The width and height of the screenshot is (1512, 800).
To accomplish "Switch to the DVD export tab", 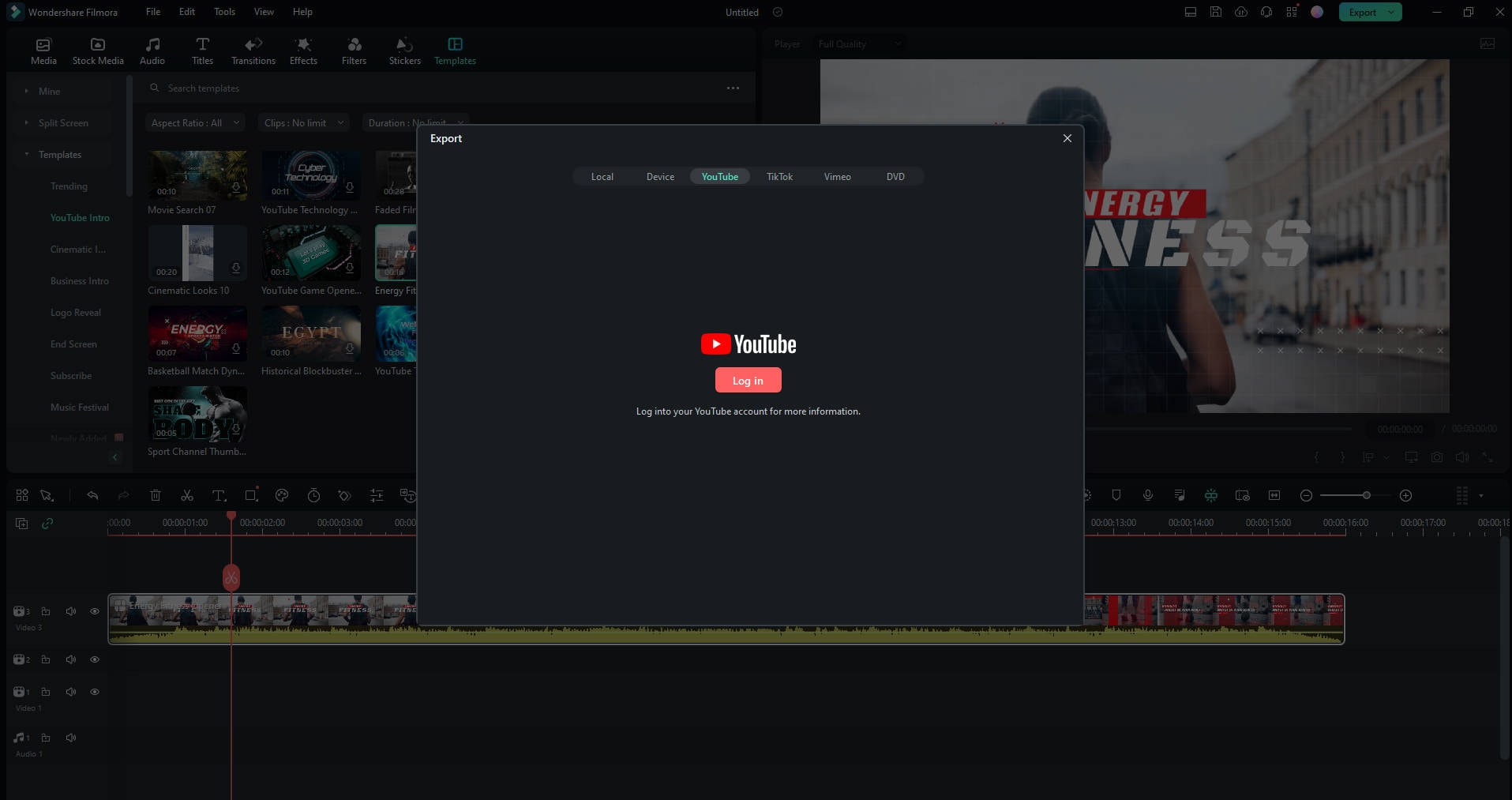I will 895,177.
